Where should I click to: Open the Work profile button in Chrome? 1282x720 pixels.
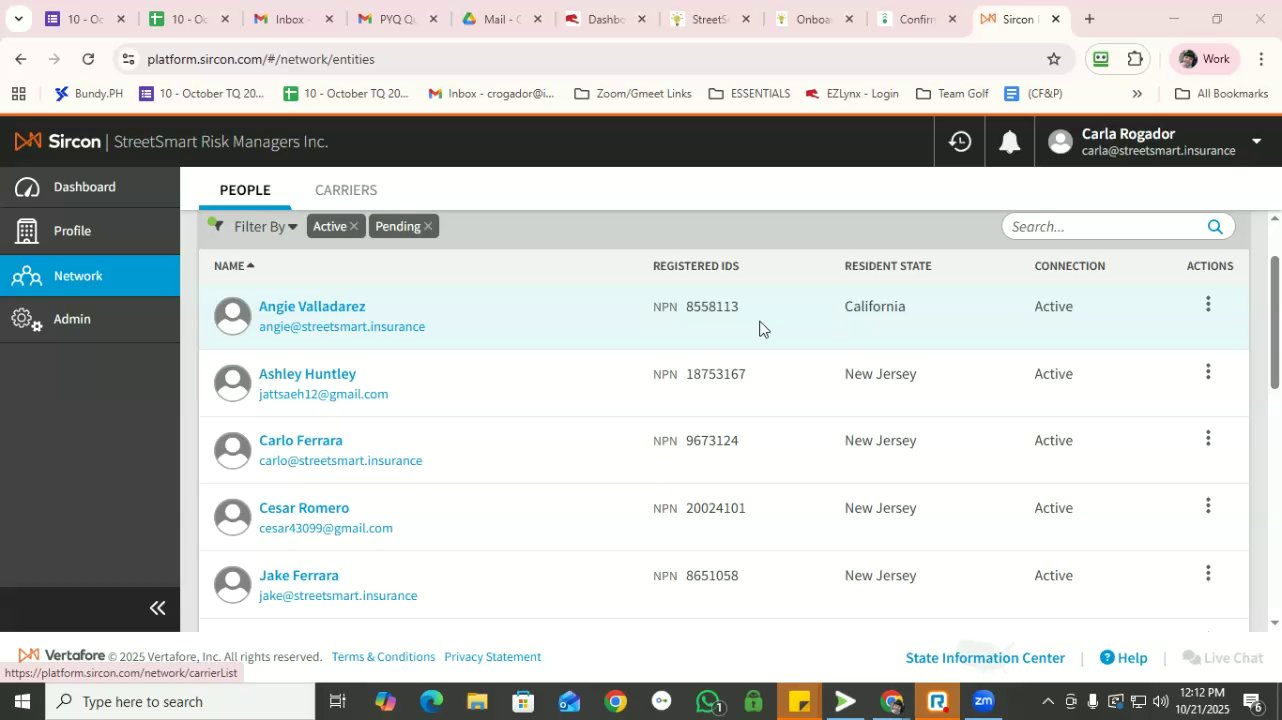pyautogui.click(x=1204, y=59)
